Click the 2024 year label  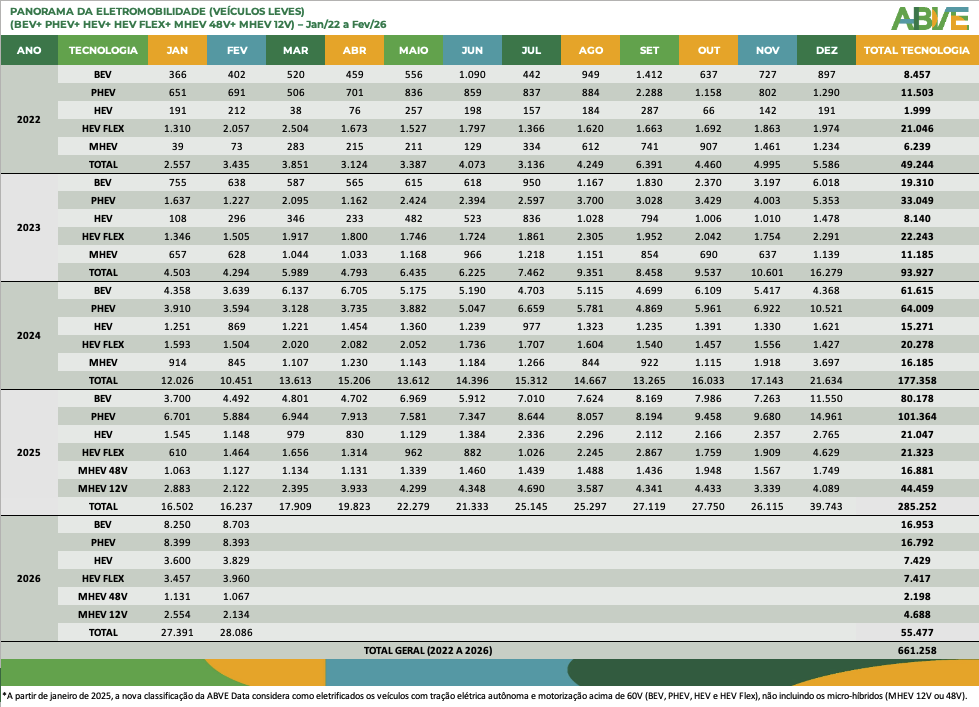point(29,334)
